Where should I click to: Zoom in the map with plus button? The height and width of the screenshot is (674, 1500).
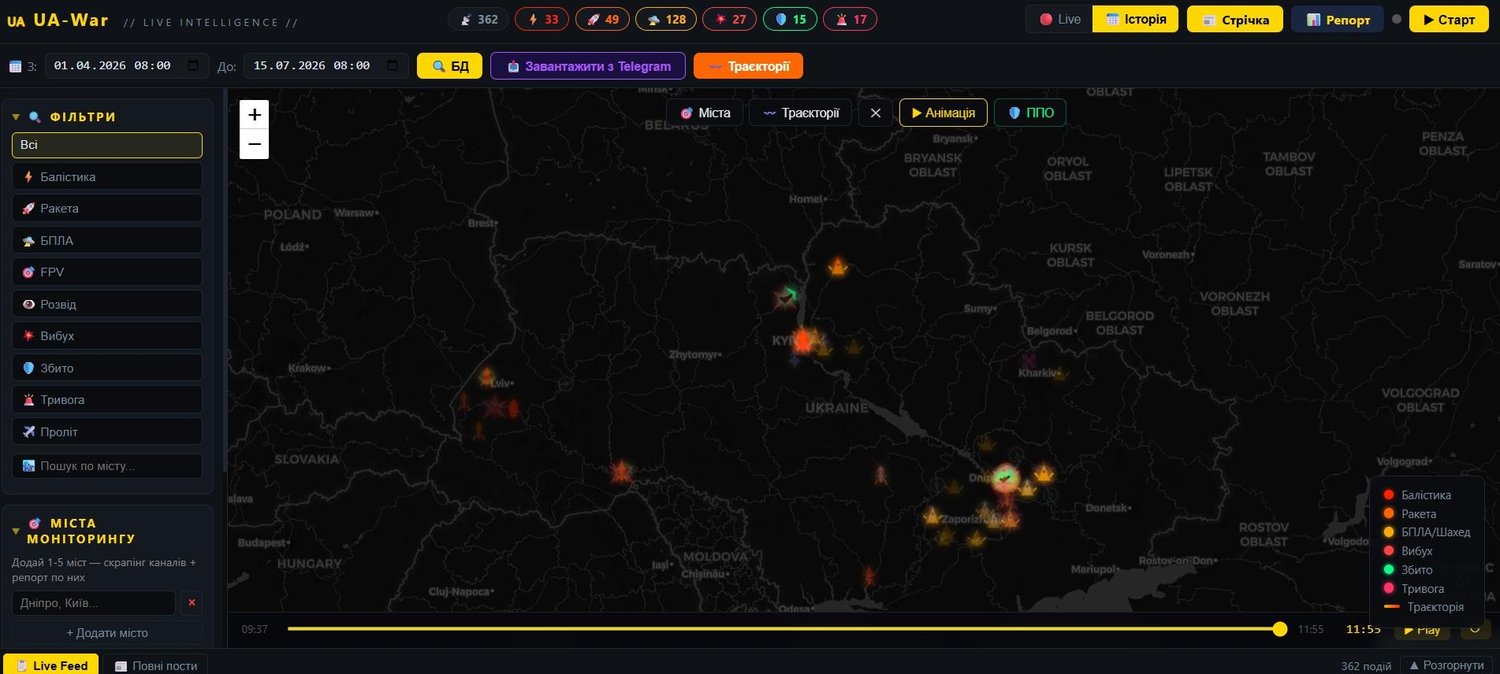pyautogui.click(x=254, y=115)
